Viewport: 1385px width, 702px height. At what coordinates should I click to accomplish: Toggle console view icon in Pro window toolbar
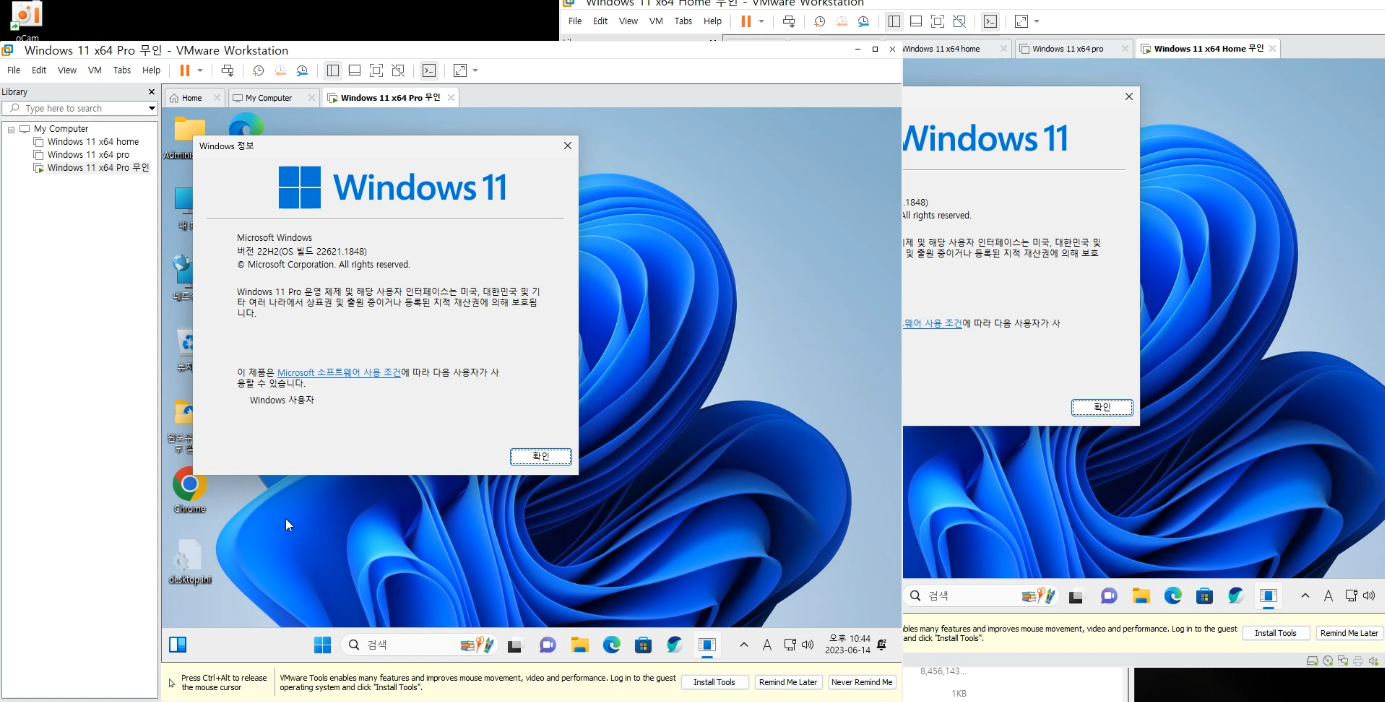coord(429,70)
